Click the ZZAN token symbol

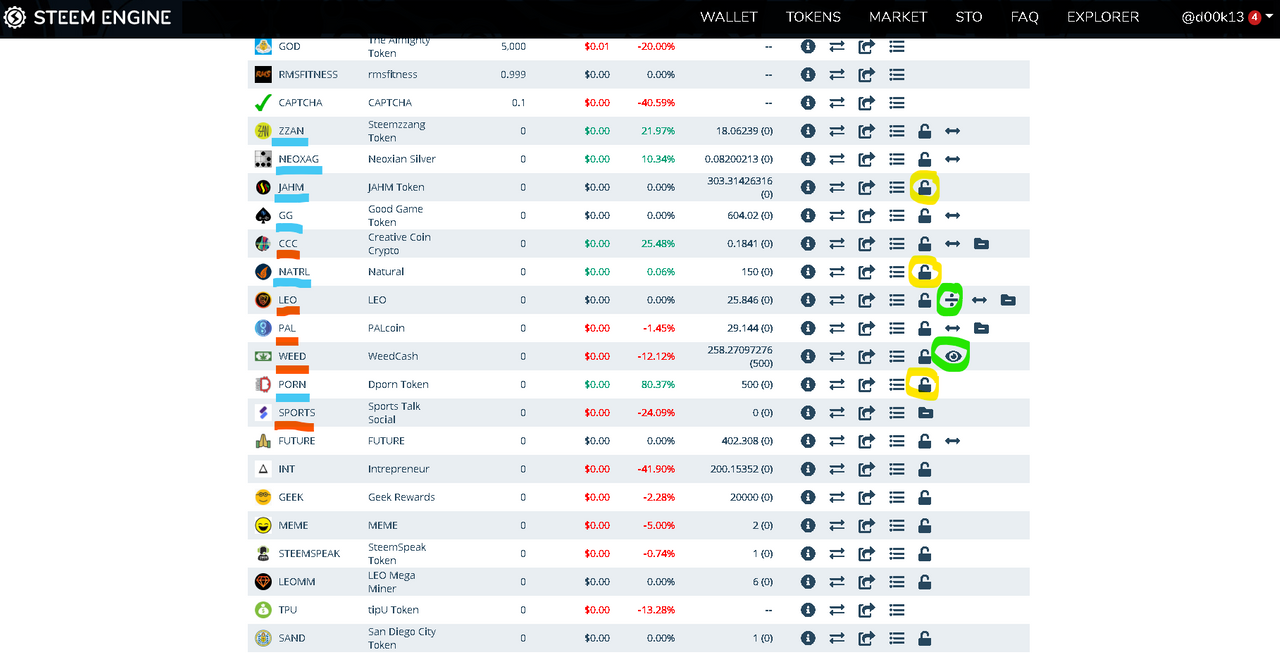point(291,131)
